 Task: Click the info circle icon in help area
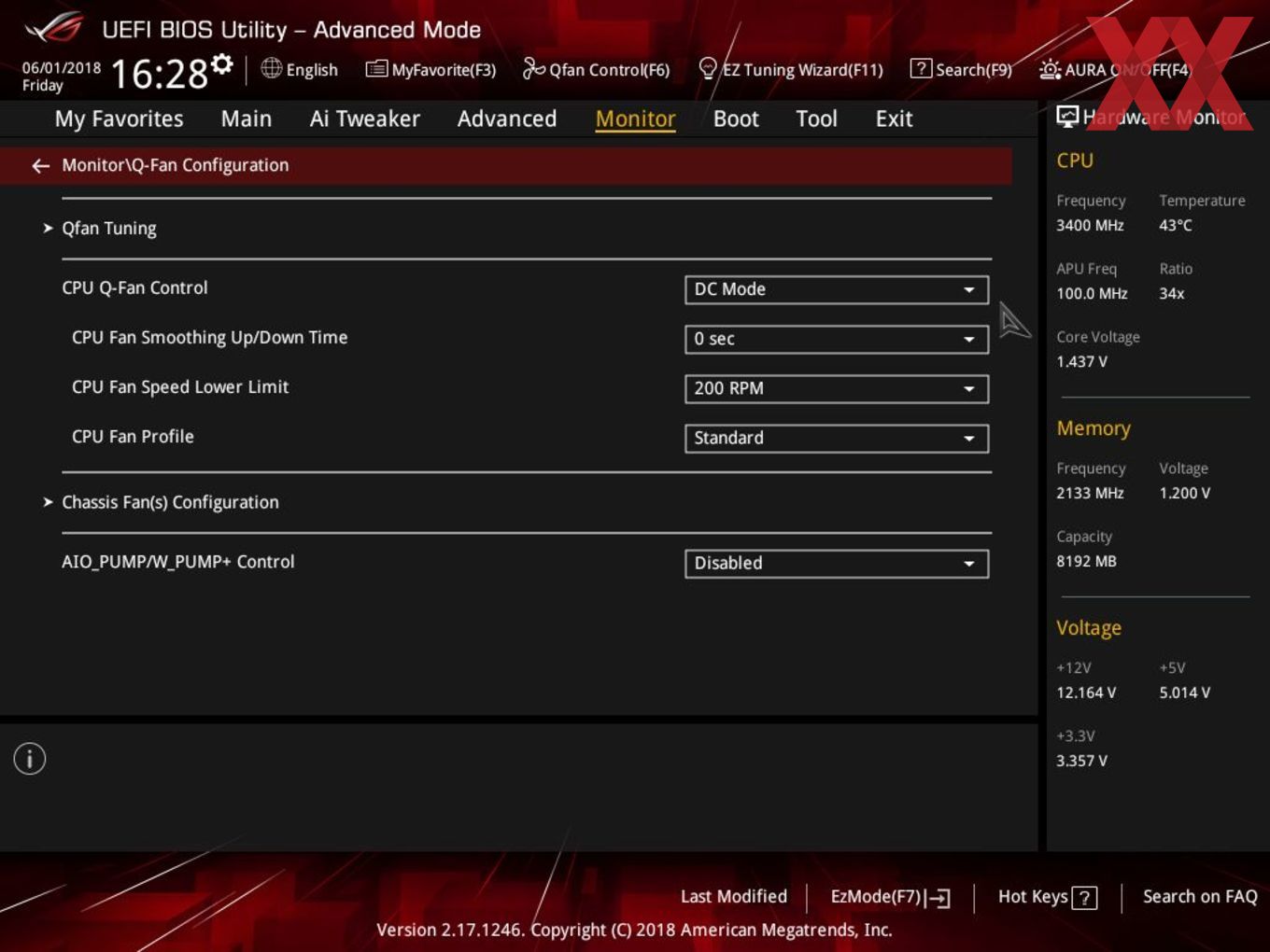pyautogui.click(x=30, y=759)
